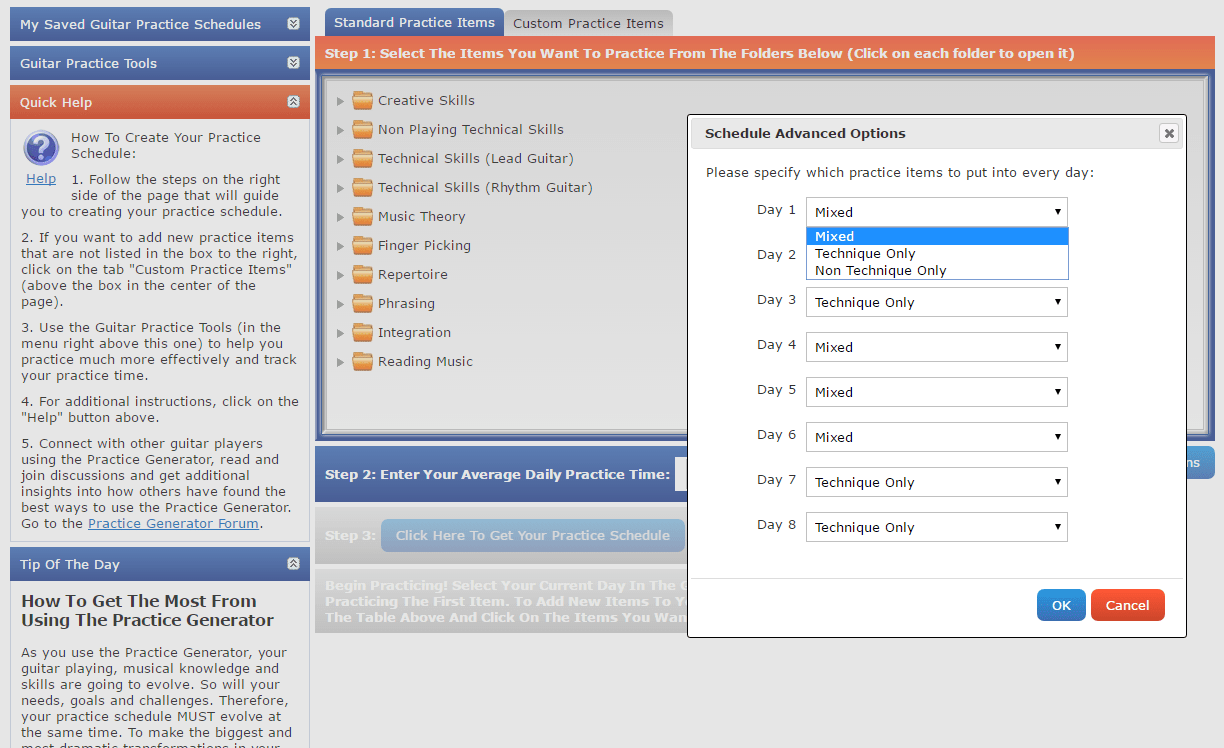Image resolution: width=1224 pixels, height=748 pixels.
Task: Expand the Reading Music tree arrow
Action: pos(341,362)
